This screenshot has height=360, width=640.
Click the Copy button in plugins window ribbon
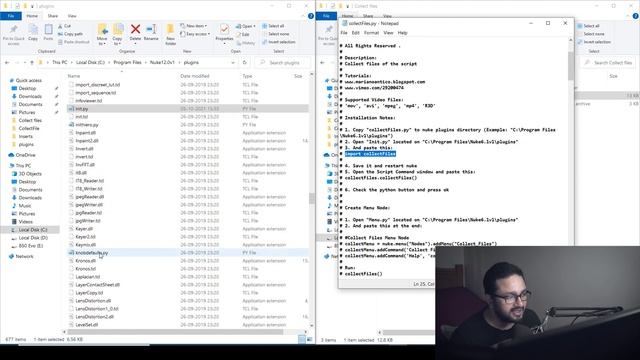[33, 33]
